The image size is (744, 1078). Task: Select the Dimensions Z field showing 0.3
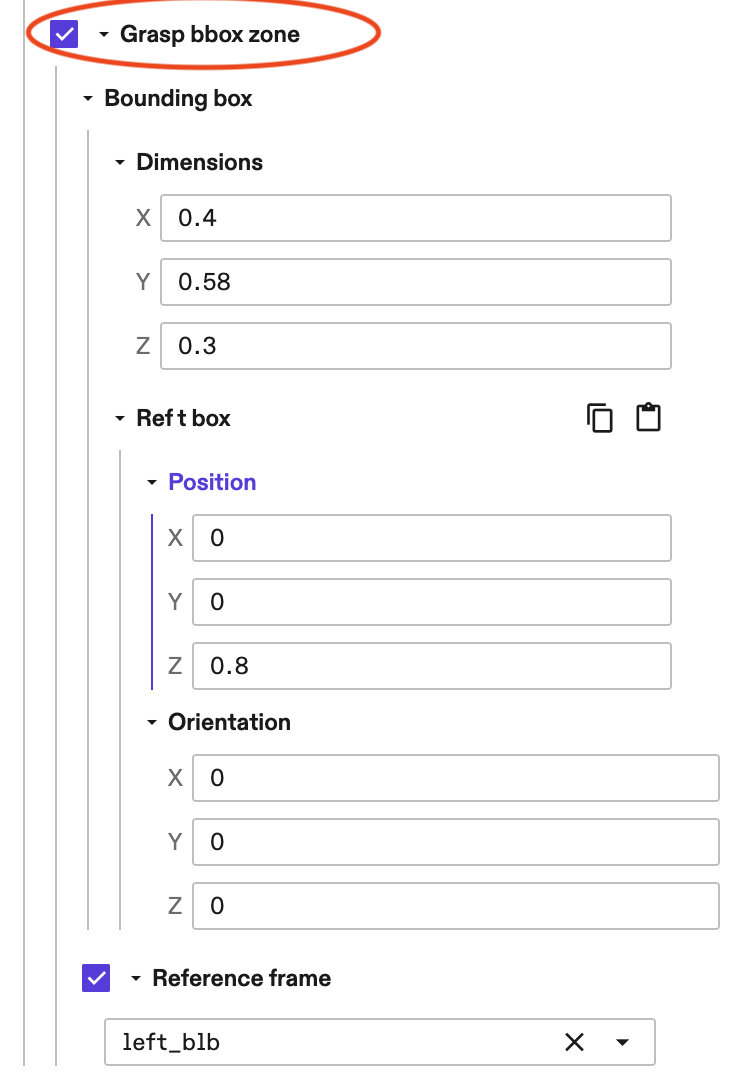[415, 346]
